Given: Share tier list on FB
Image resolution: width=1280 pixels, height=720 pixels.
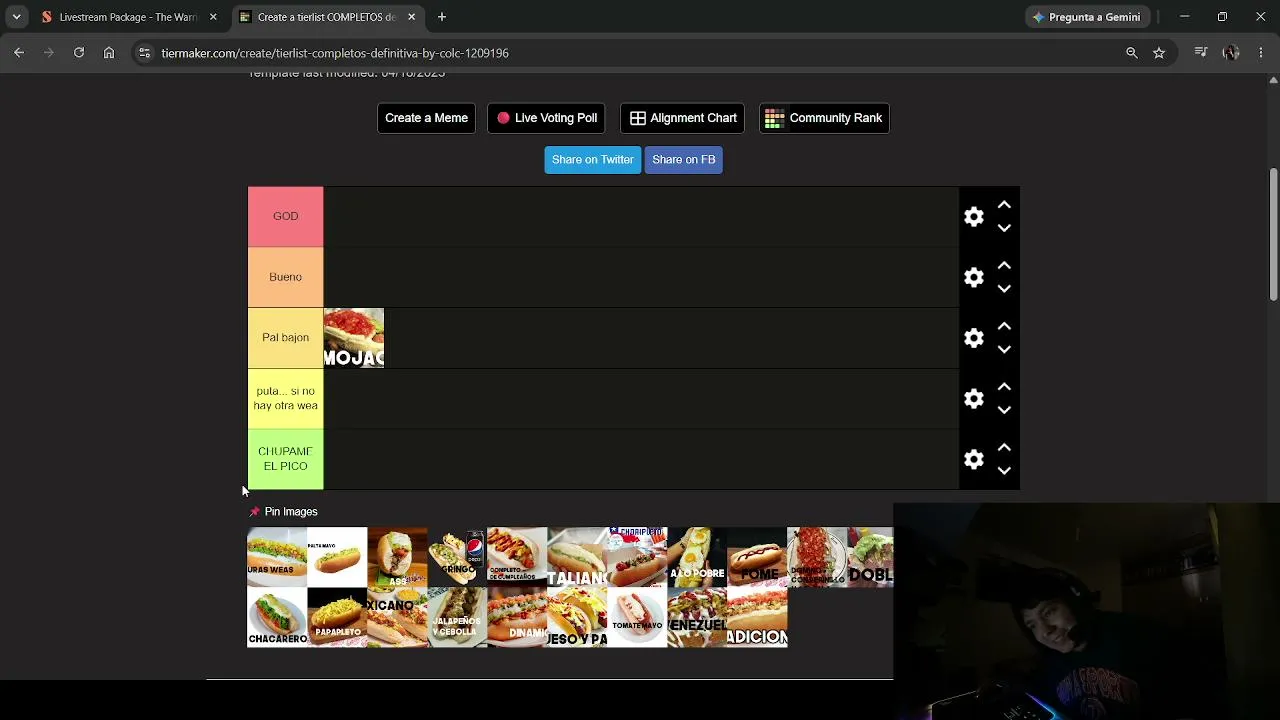Looking at the screenshot, I should click(684, 160).
